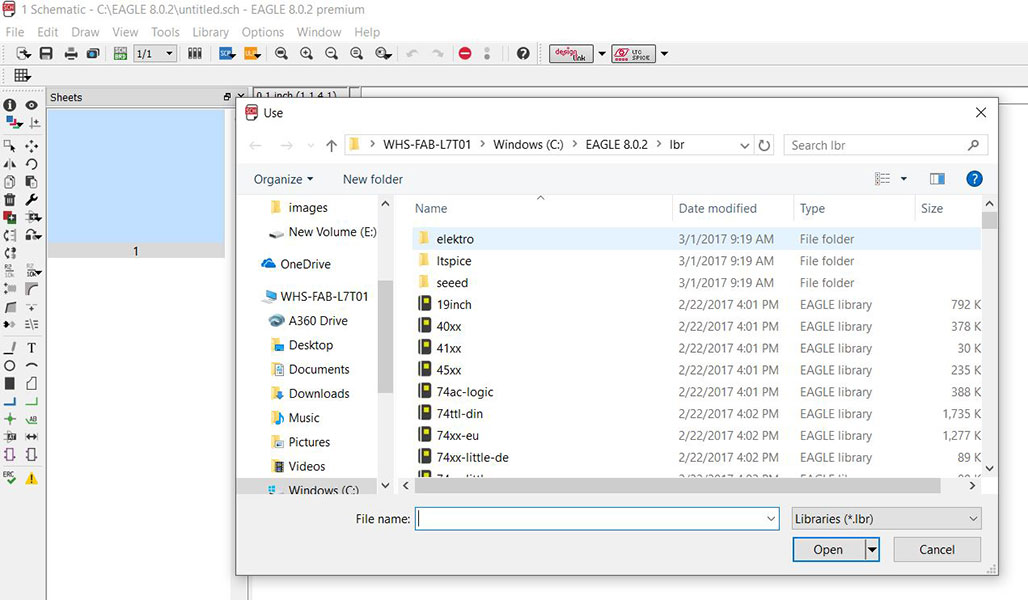Image resolution: width=1028 pixels, height=600 pixels.
Task: Select the Delete trash tool
Action: coord(10,199)
